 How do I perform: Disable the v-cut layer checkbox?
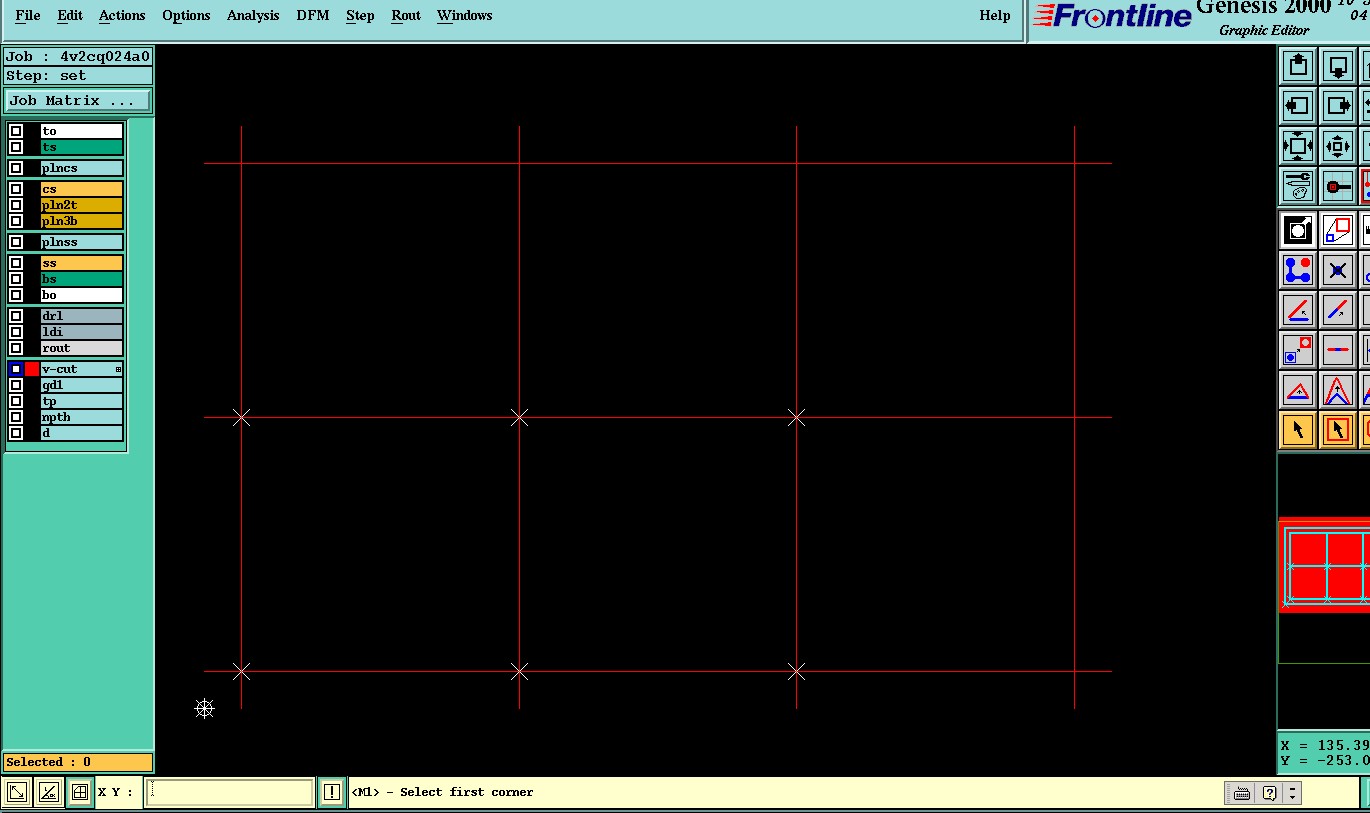[x=16, y=369]
